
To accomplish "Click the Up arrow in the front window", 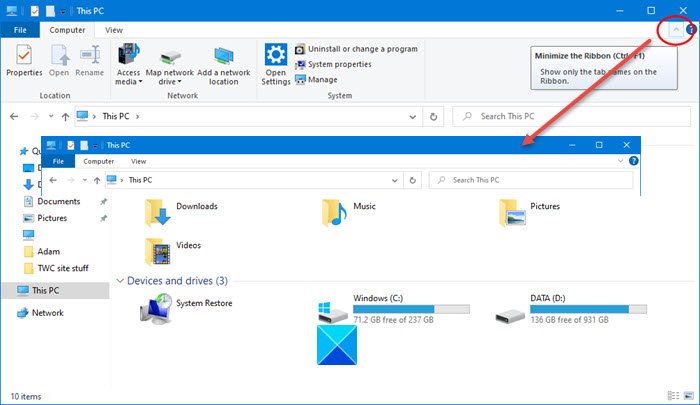I will [97, 180].
